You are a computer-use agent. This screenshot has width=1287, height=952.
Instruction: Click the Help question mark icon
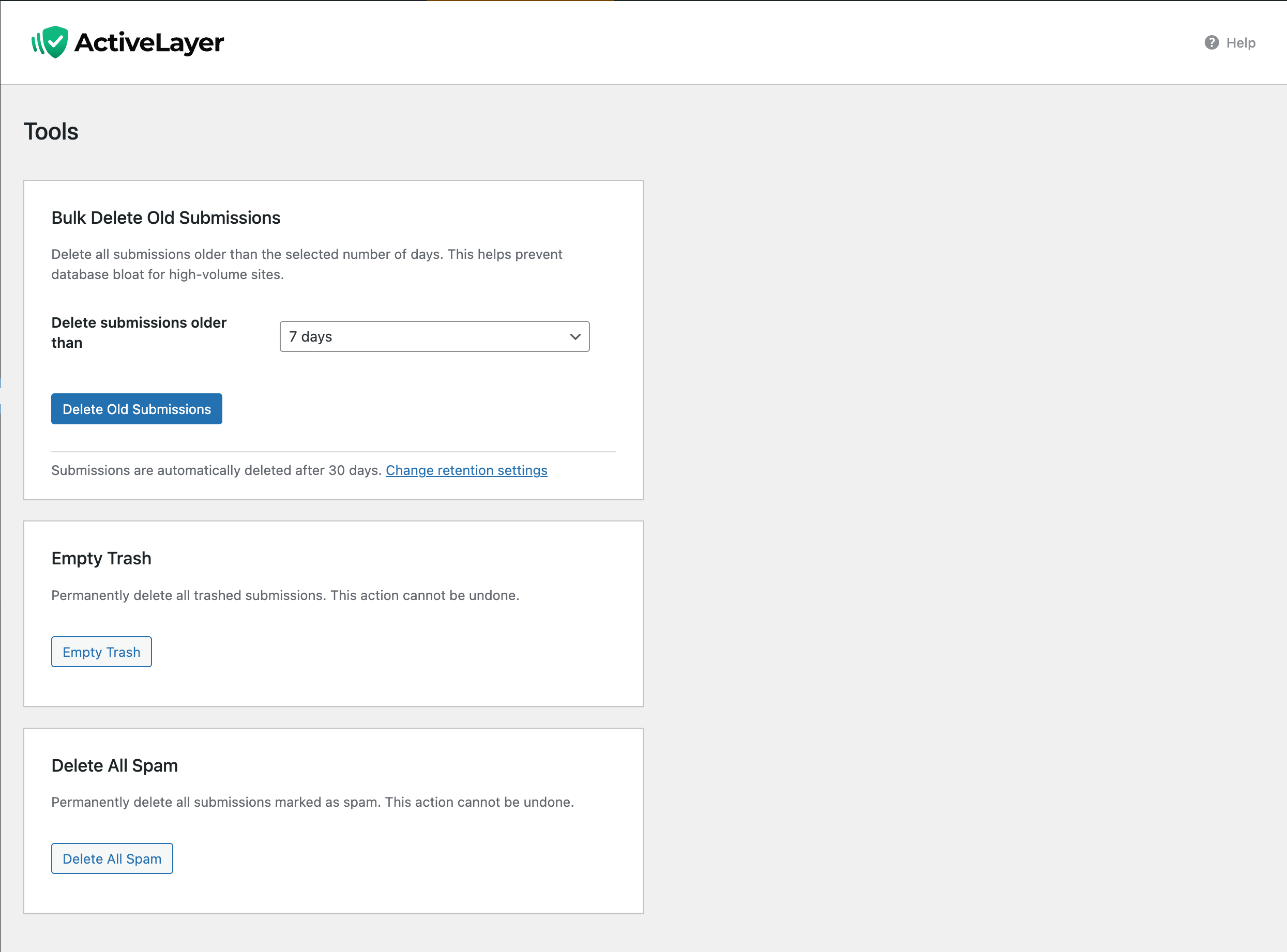click(1212, 43)
